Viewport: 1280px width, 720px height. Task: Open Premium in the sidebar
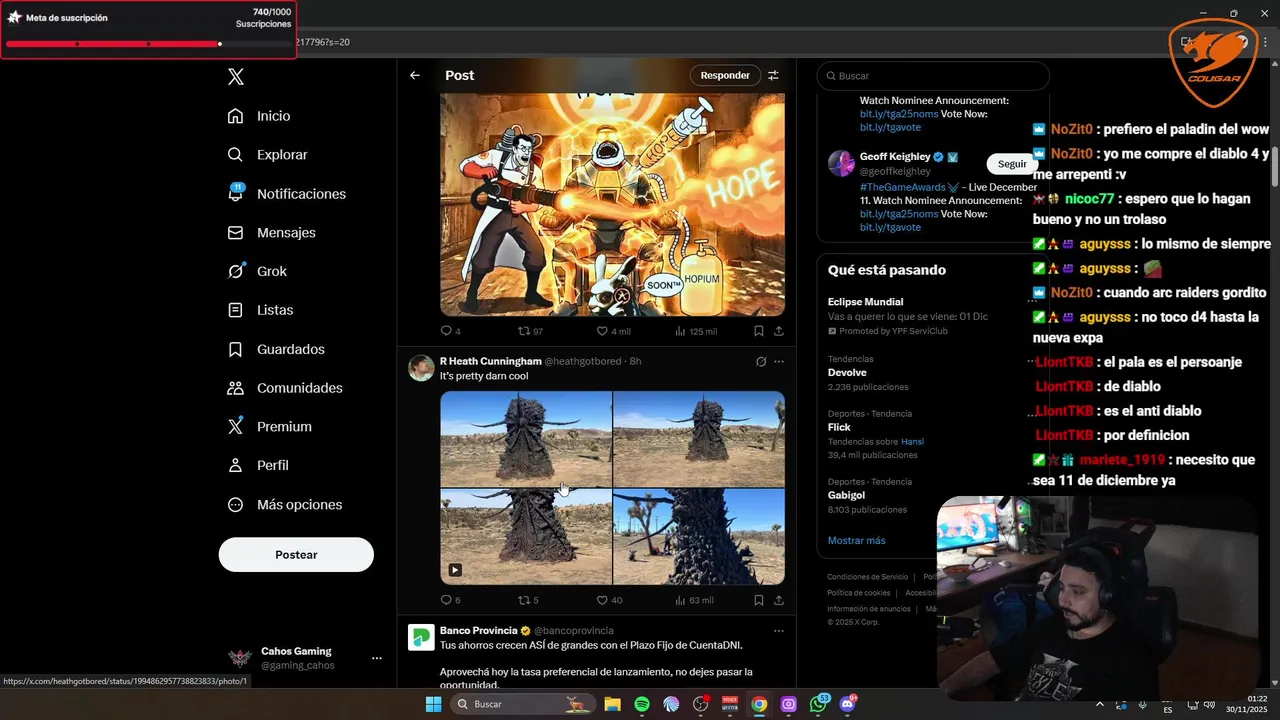(x=269, y=426)
